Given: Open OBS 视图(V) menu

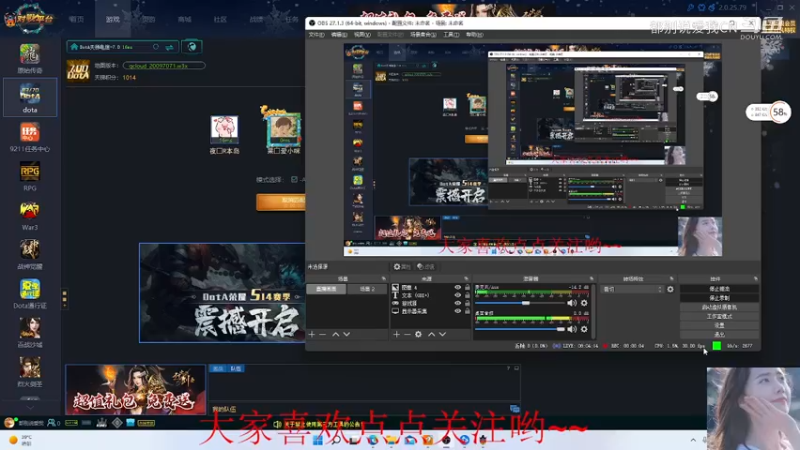Looking at the screenshot, I should [x=362, y=35].
